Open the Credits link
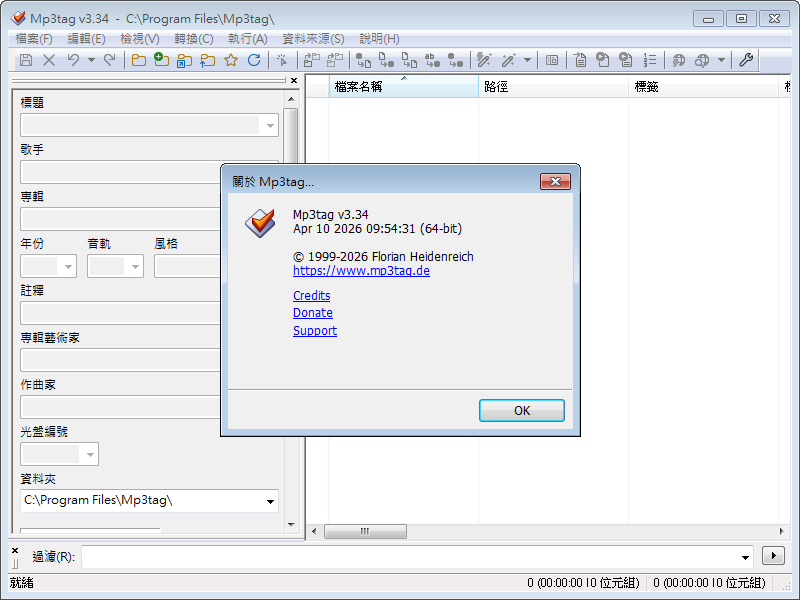This screenshot has height=600, width=800. [x=312, y=295]
